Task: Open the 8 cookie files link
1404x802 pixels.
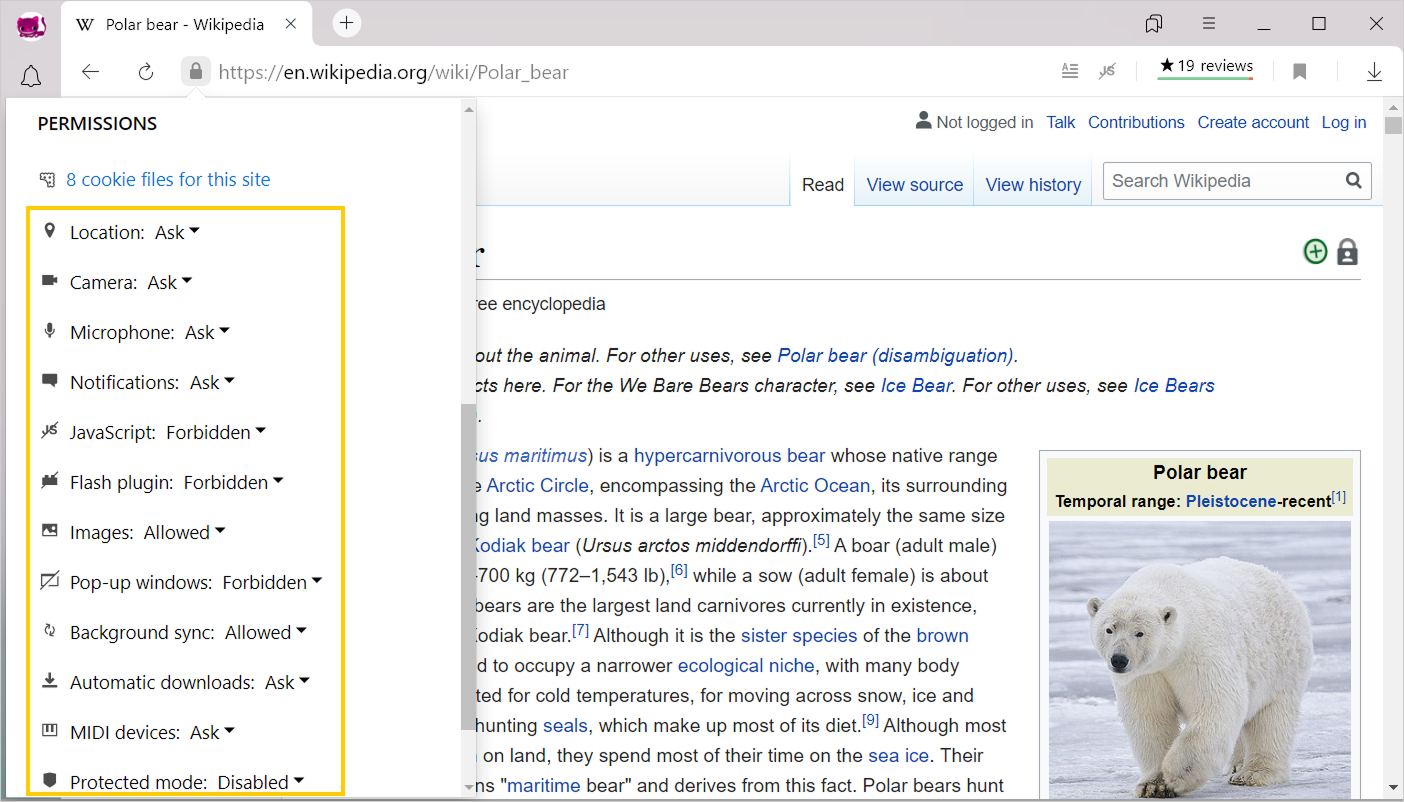Action: 168,180
